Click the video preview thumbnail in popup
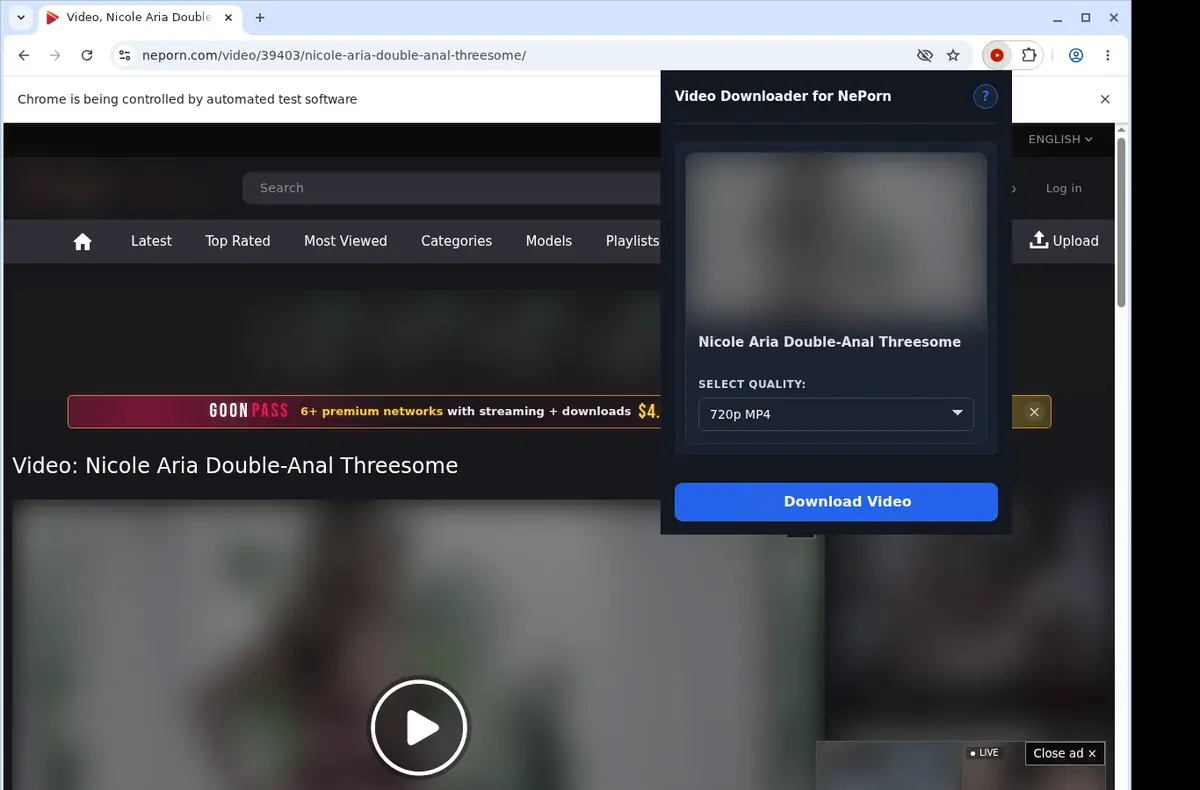Screen dimensions: 1200x790 (836, 236)
